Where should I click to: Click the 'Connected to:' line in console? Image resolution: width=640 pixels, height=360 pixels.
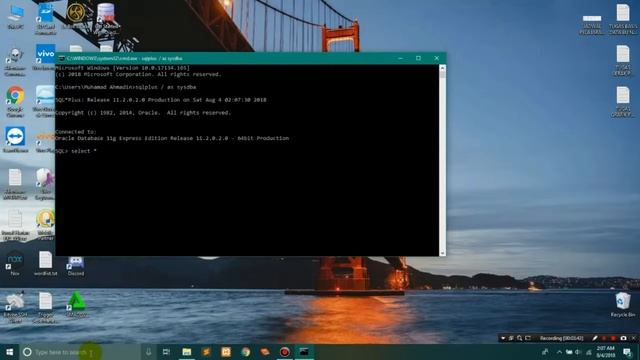coord(76,132)
